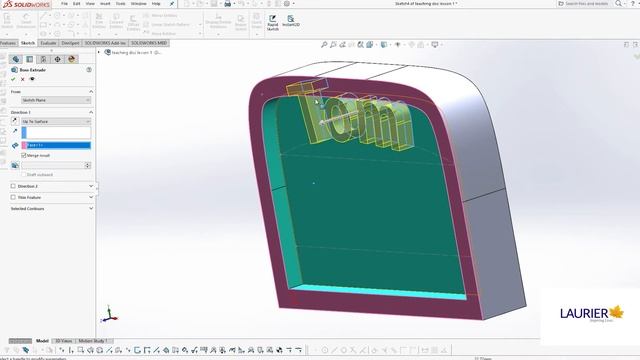This screenshot has height=360, width=640.
Task: Open the Options gear dropdown arrow
Action: tap(293, 4)
